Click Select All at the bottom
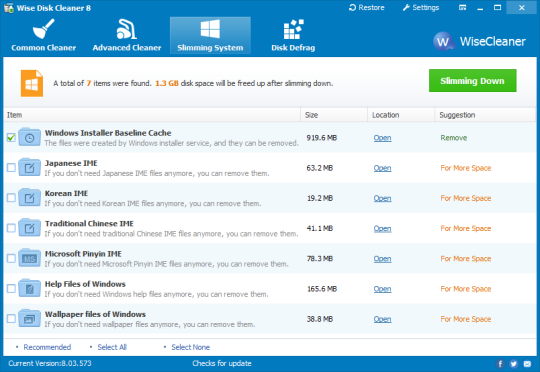The width and height of the screenshot is (540, 372). (112, 347)
